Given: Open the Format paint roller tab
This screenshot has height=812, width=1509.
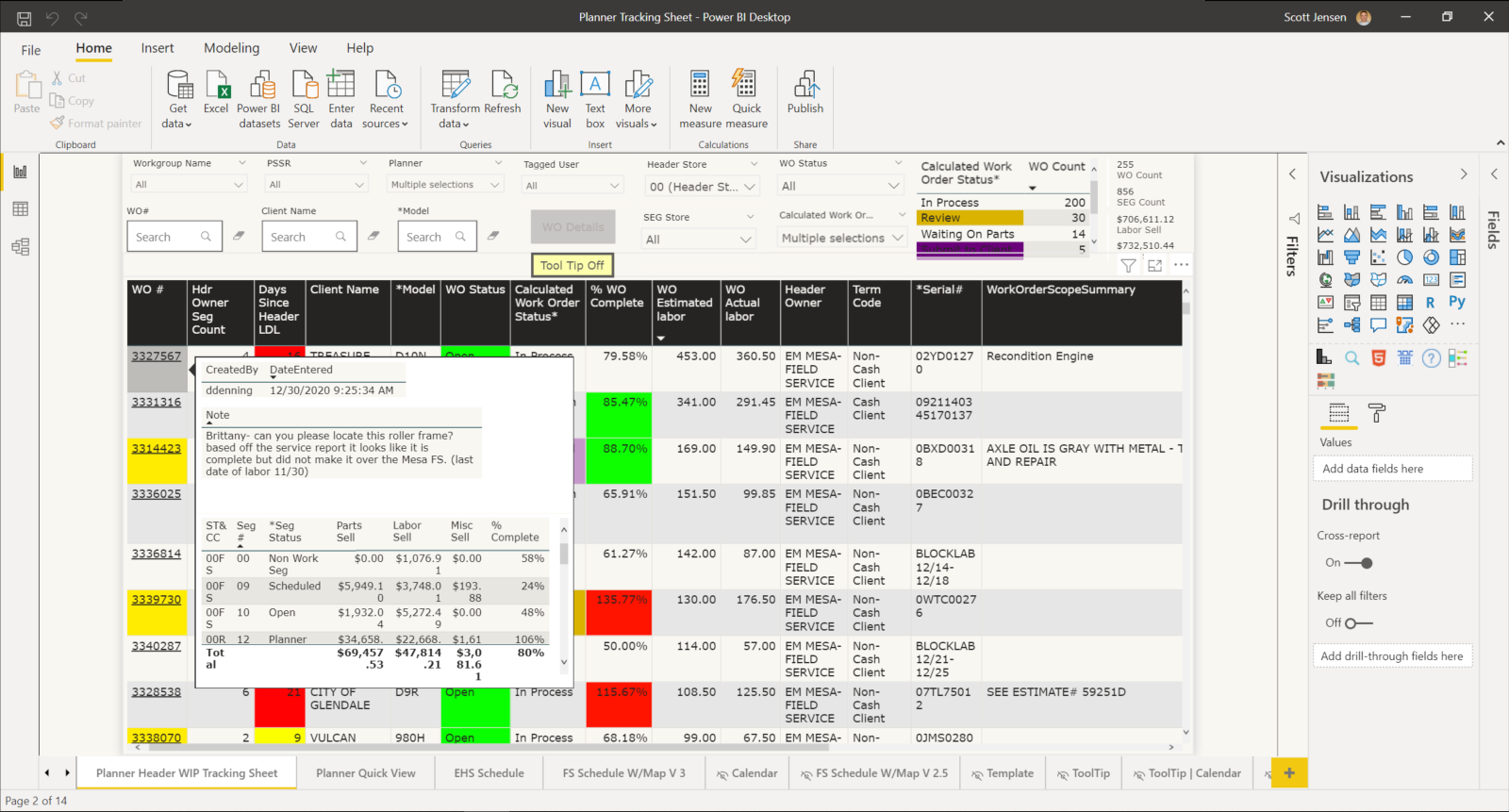Looking at the screenshot, I should point(1377,413).
